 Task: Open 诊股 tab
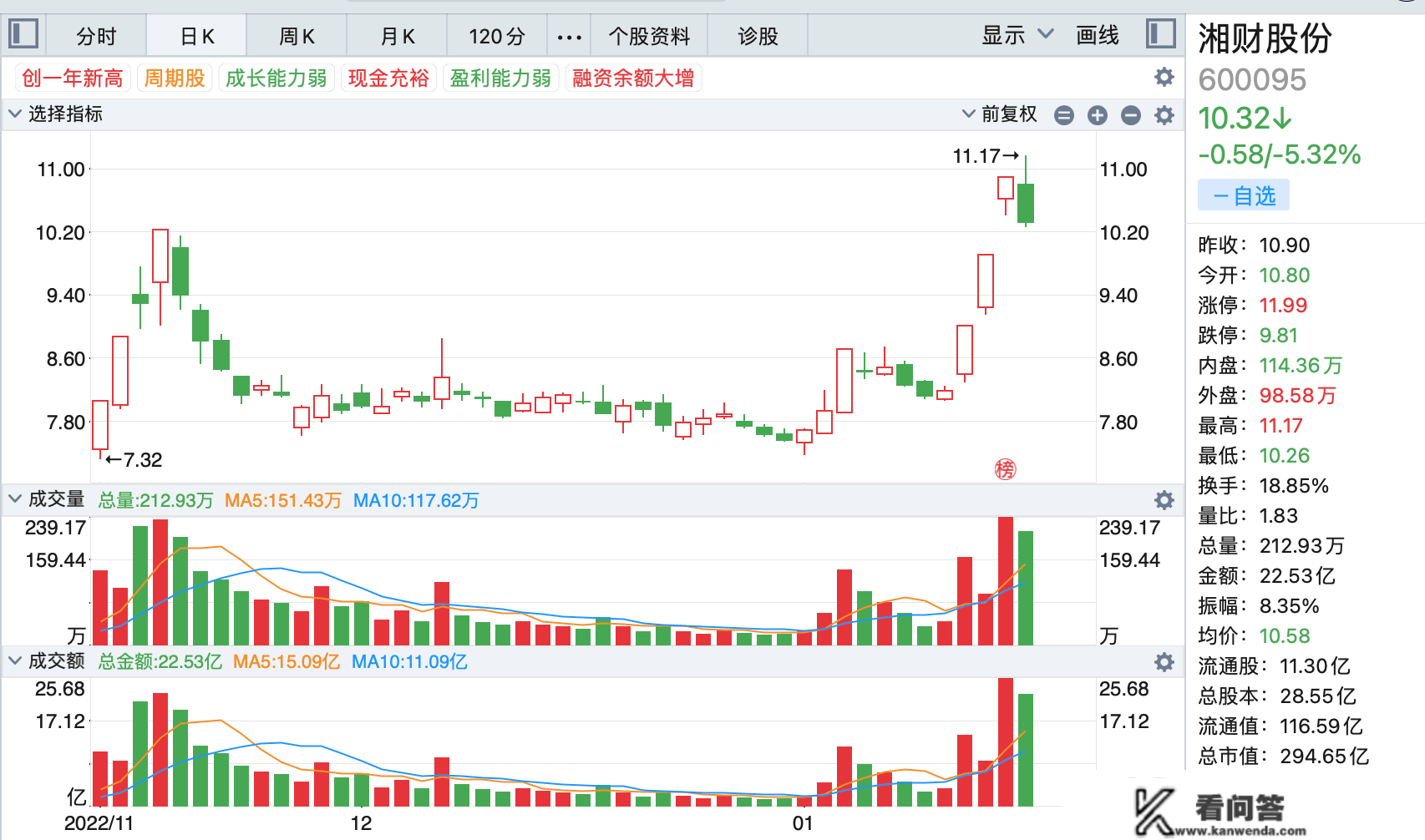pyautogui.click(x=758, y=36)
